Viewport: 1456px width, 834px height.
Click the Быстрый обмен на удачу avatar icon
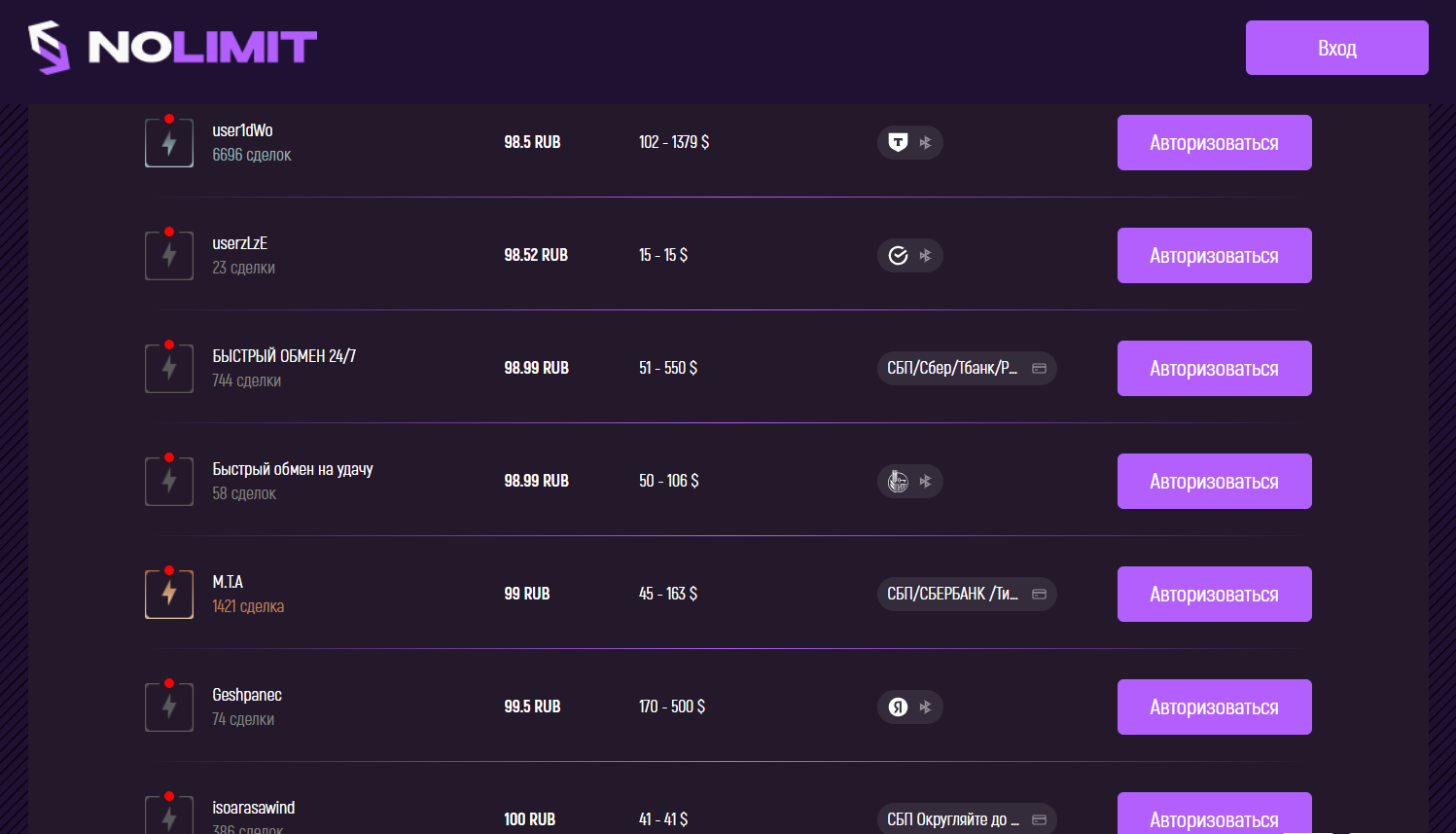(x=169, y=481)
